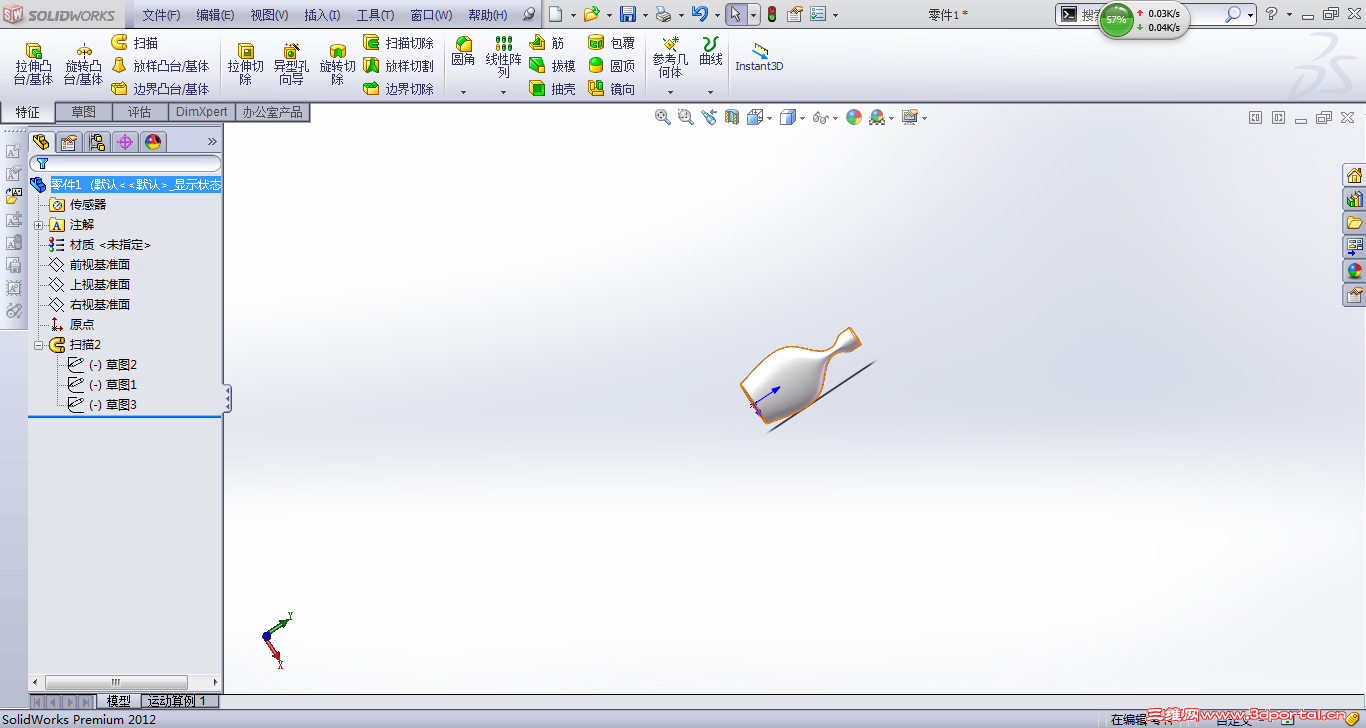Click the zoom to fit icon
This screenshot has width=1366, height=728.
[662, 117]
